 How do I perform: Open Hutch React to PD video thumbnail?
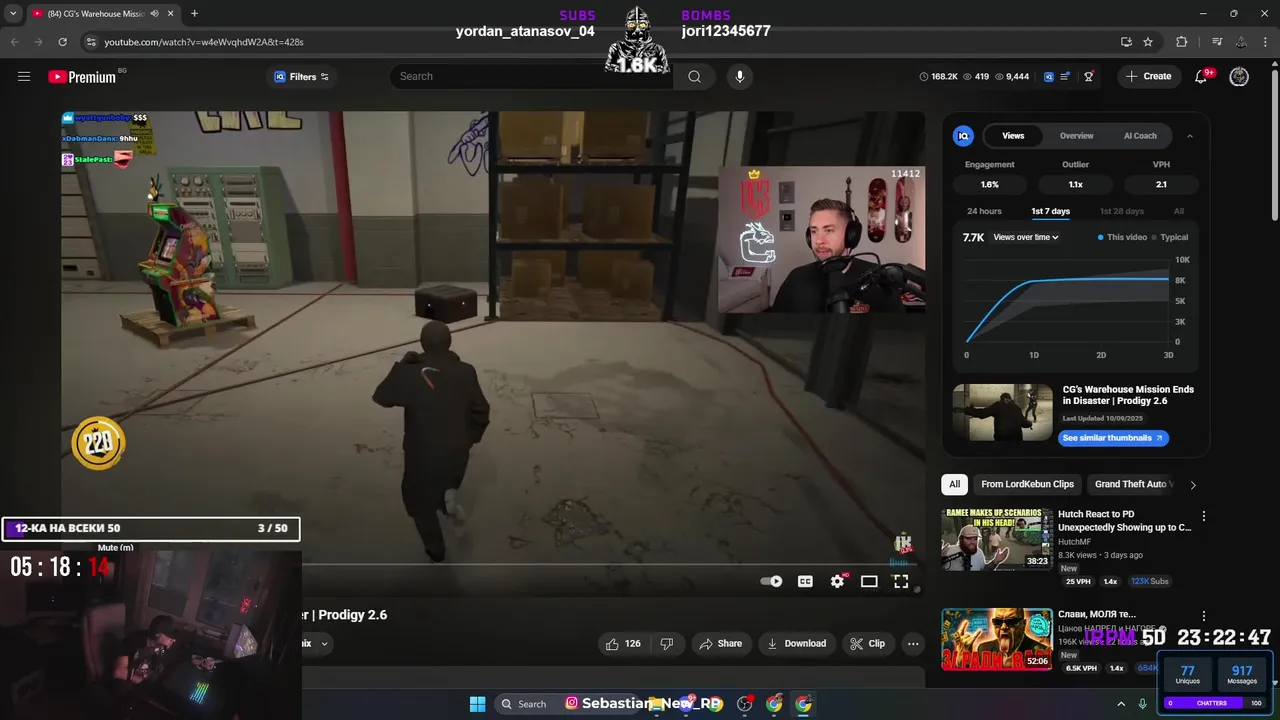pos(996,538)
